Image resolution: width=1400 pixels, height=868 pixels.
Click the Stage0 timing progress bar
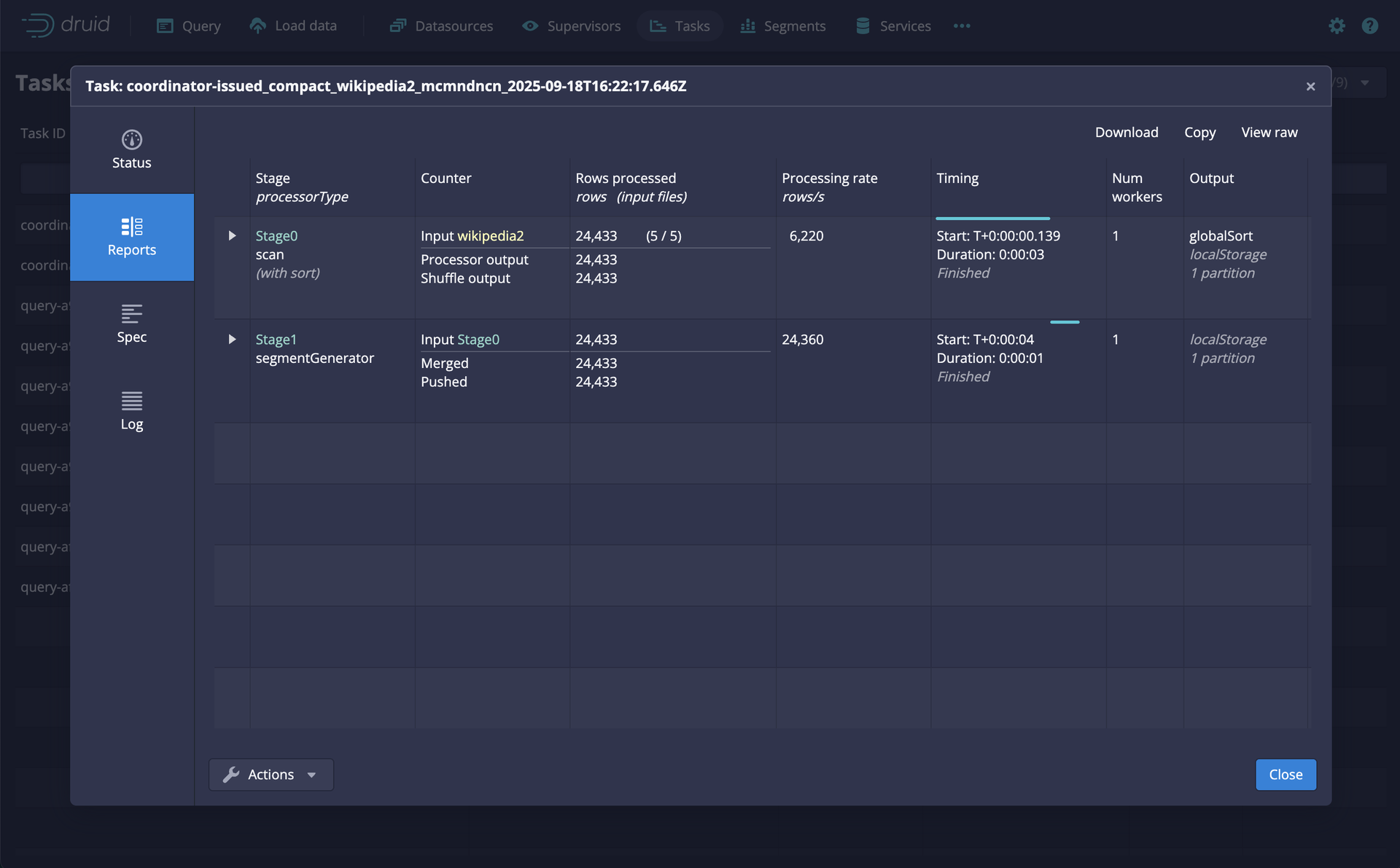coord(992,218)
